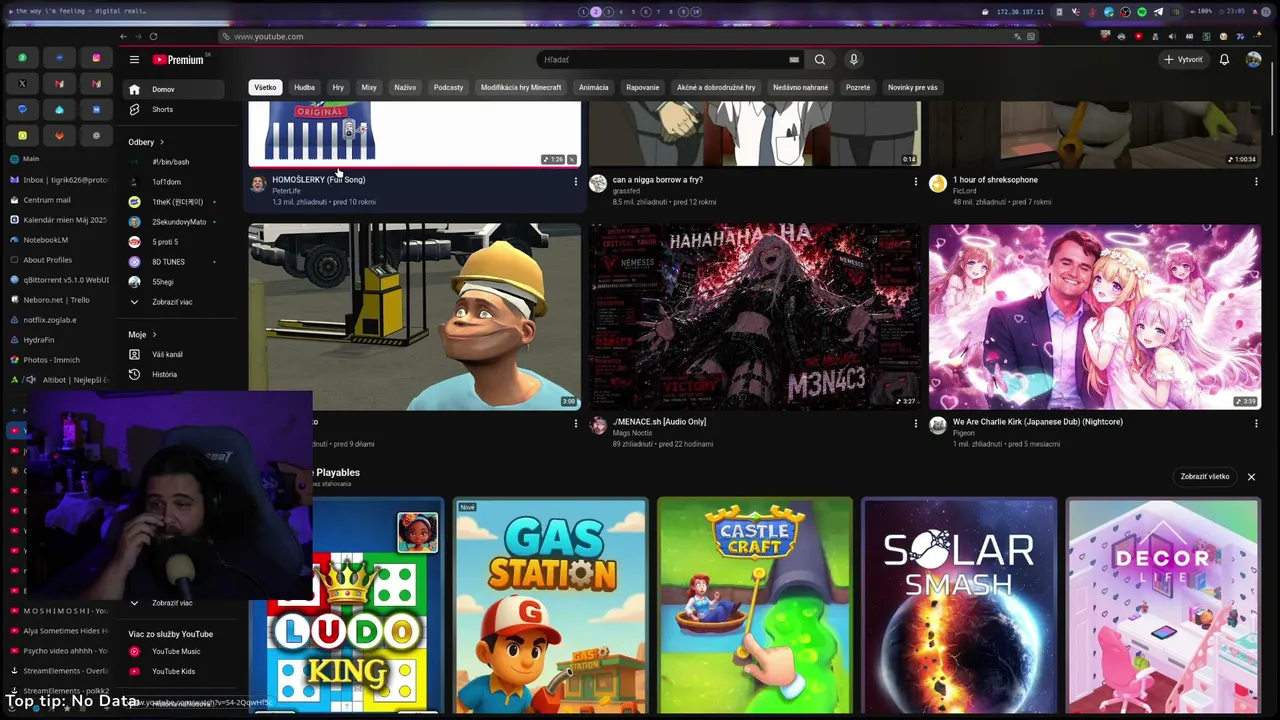
Task: Open the NotebookLM tab in browser sidebar
Action: point(60,240)
